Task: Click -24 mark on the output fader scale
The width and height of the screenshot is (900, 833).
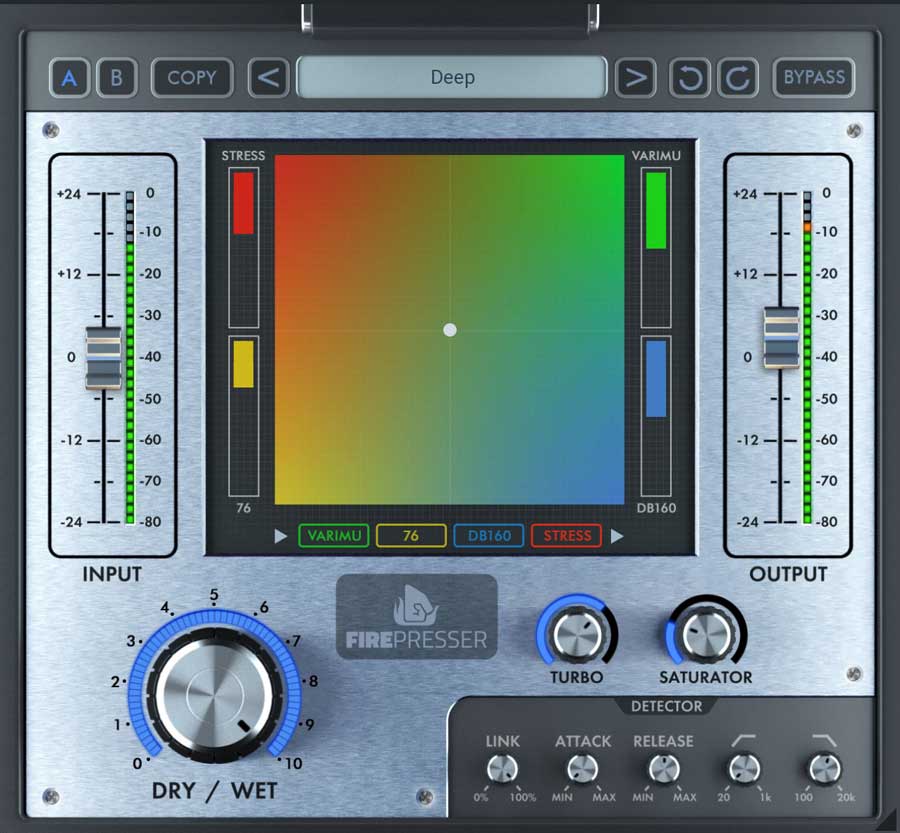Action: [748, 522]
